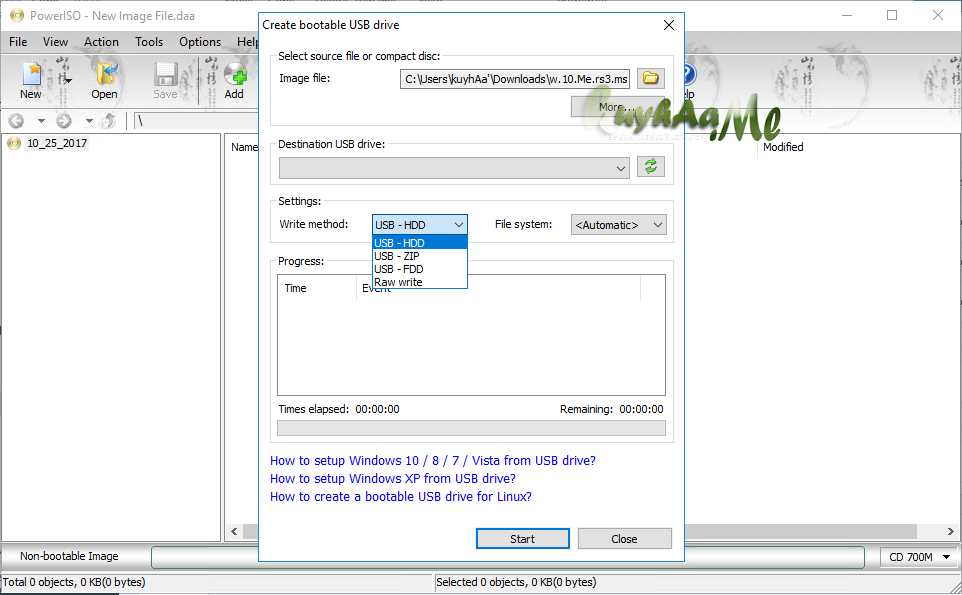
Task: Click the Add files toolbar icon
Action: coord(234,80)
